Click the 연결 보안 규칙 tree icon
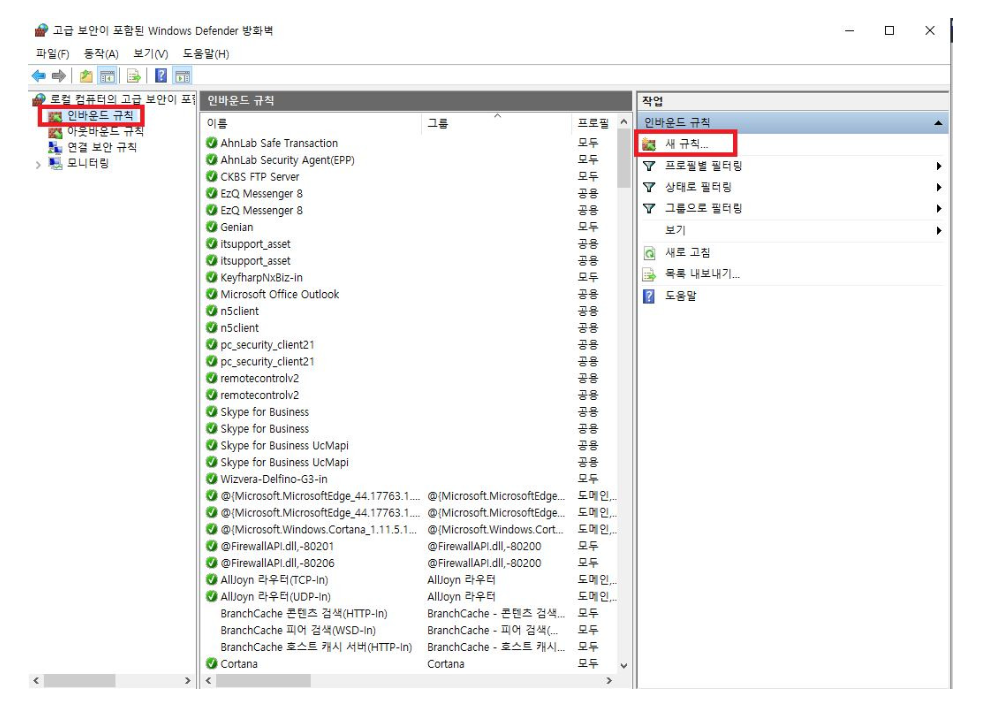998x709 pixels. click(55, 148)
